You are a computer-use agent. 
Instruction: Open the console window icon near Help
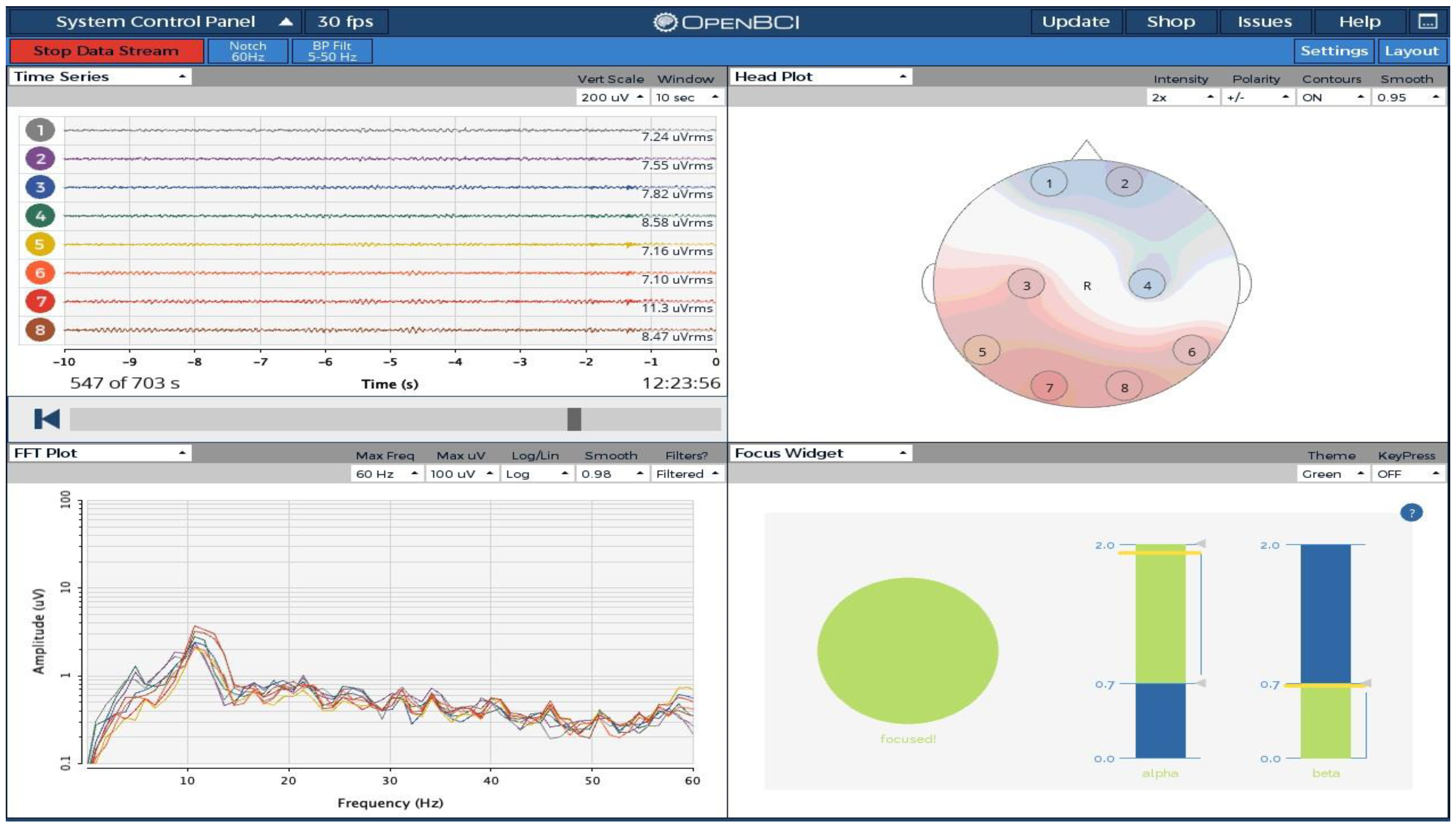pos(1428,22)
